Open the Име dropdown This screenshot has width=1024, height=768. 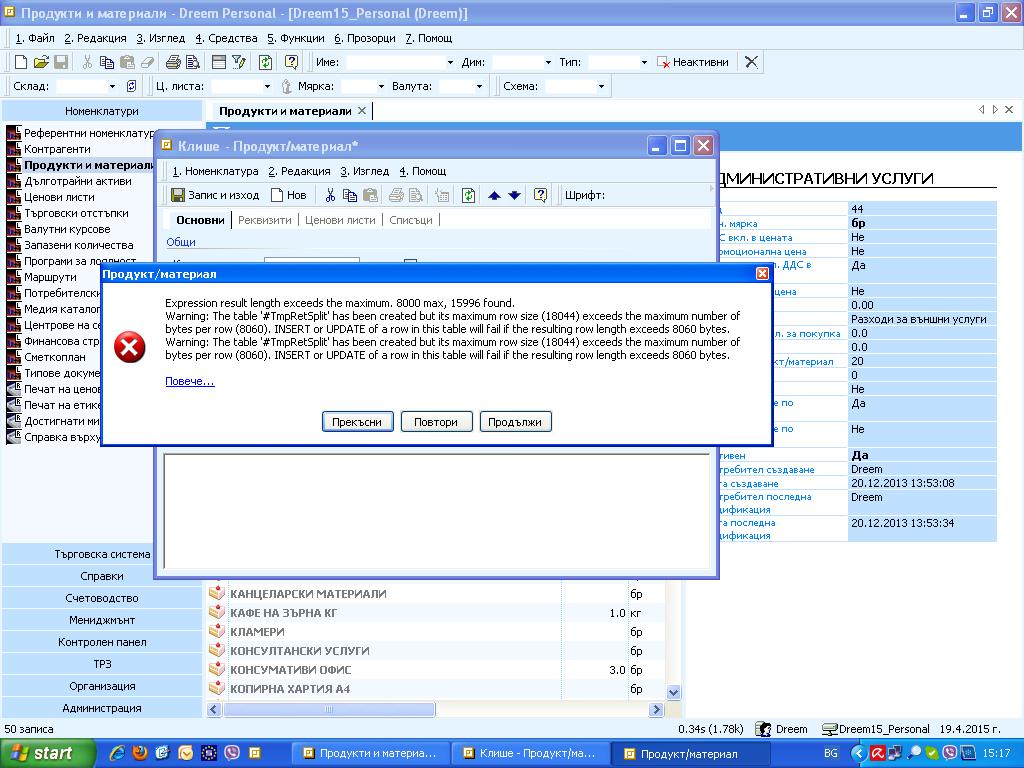coord(450,62)
